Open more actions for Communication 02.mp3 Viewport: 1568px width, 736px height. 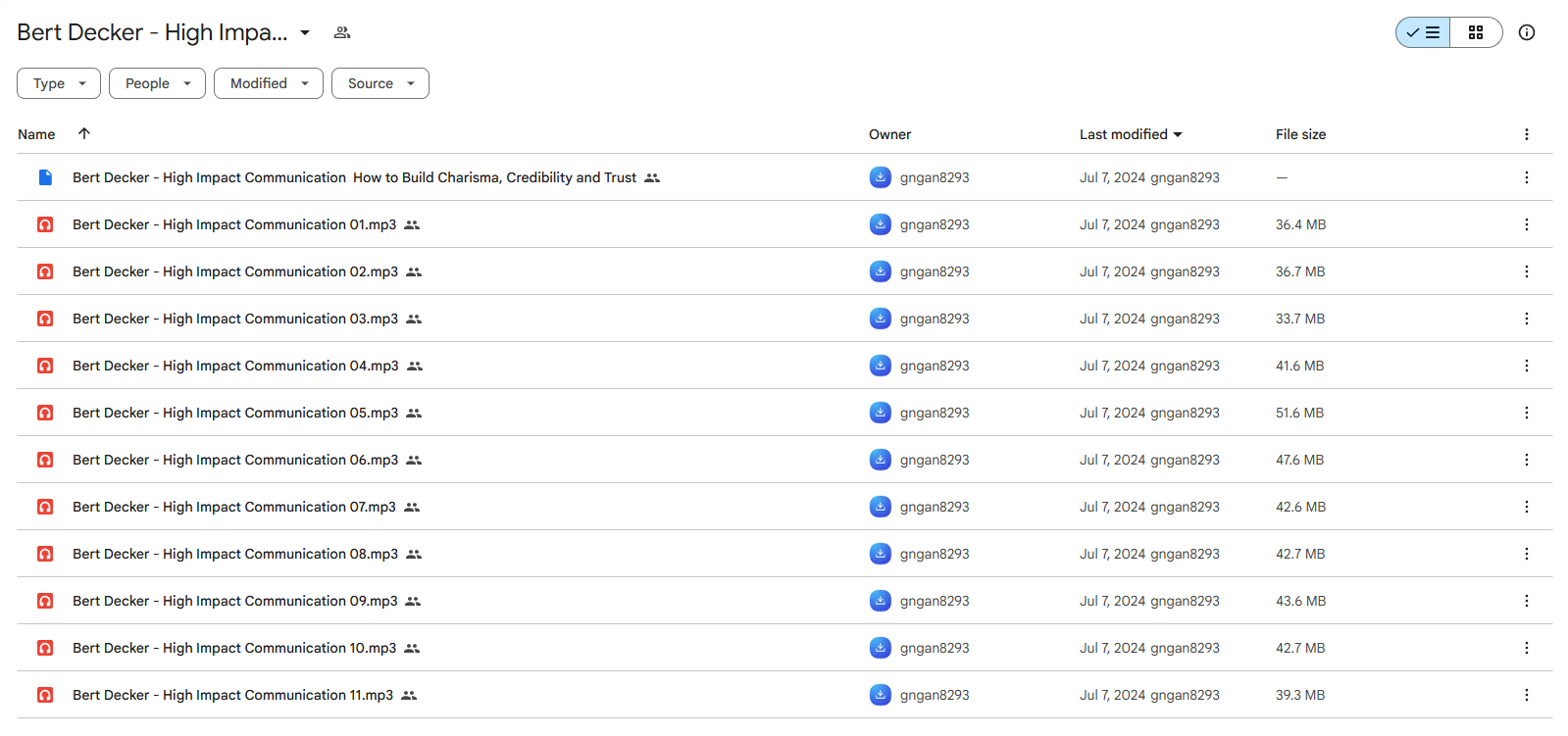point(1527,271)
